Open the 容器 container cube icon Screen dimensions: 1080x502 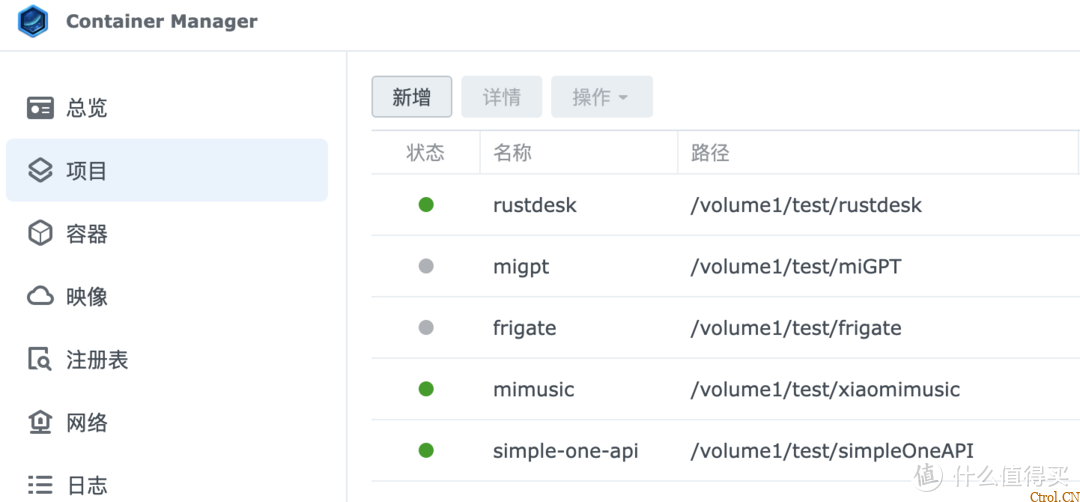(40, 234)
